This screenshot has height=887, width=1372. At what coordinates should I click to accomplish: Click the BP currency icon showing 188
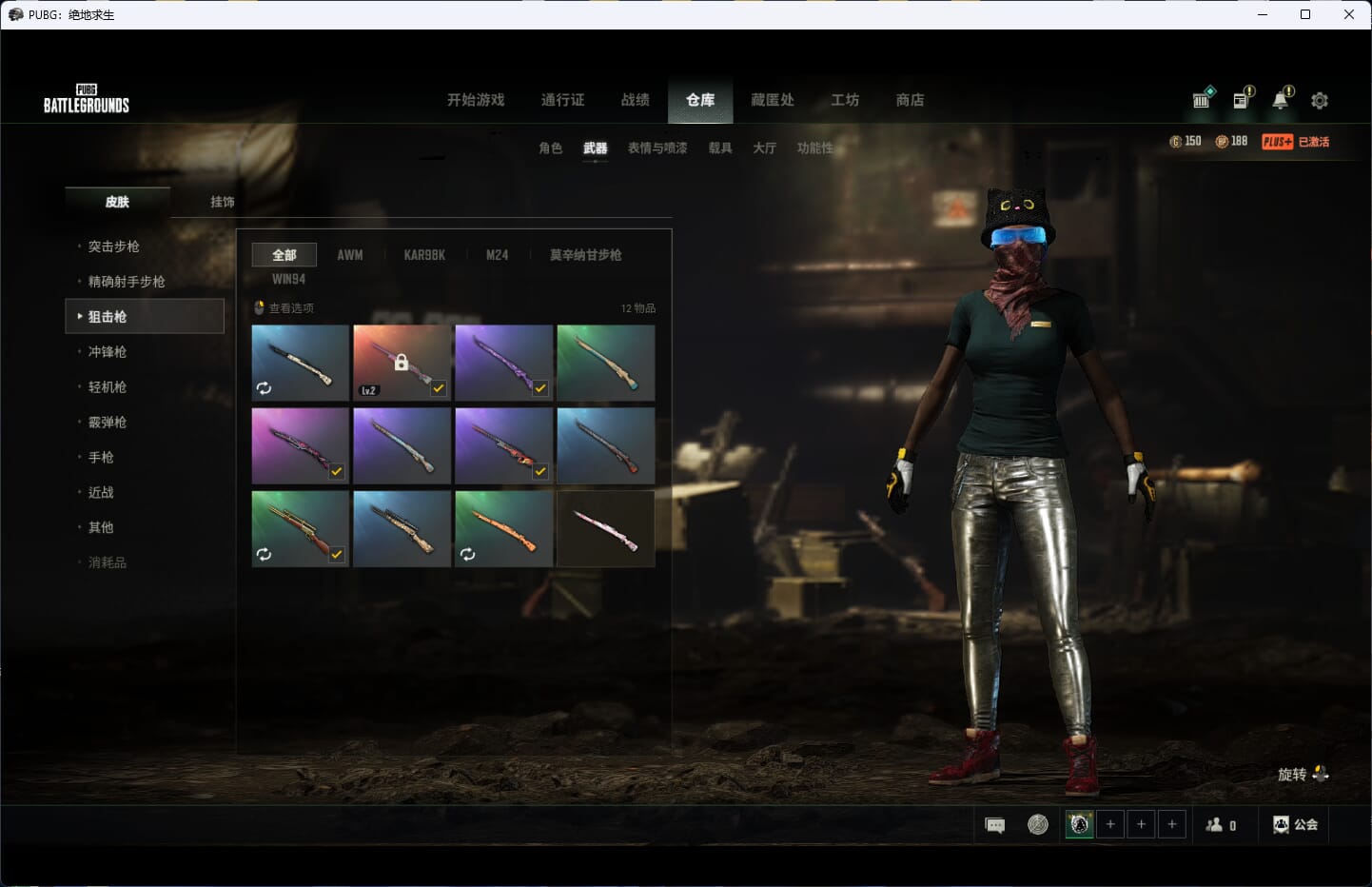1221,142
